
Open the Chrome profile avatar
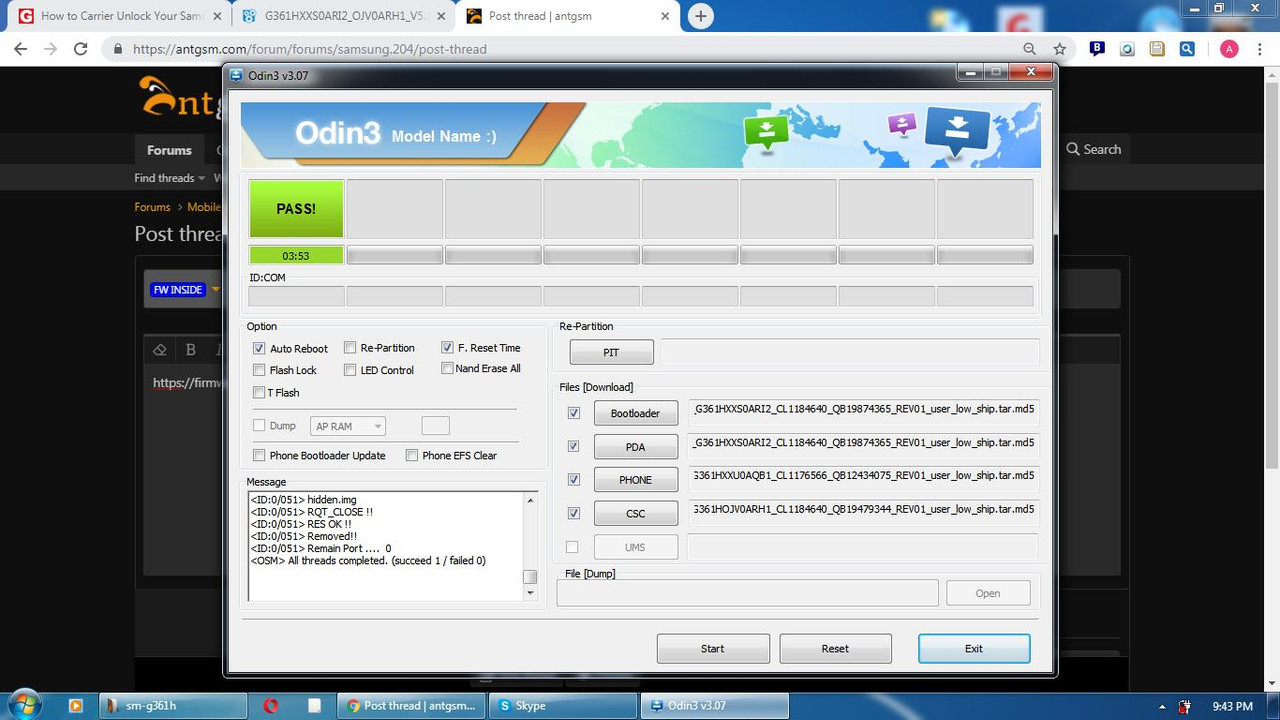tap(1229, 49)
